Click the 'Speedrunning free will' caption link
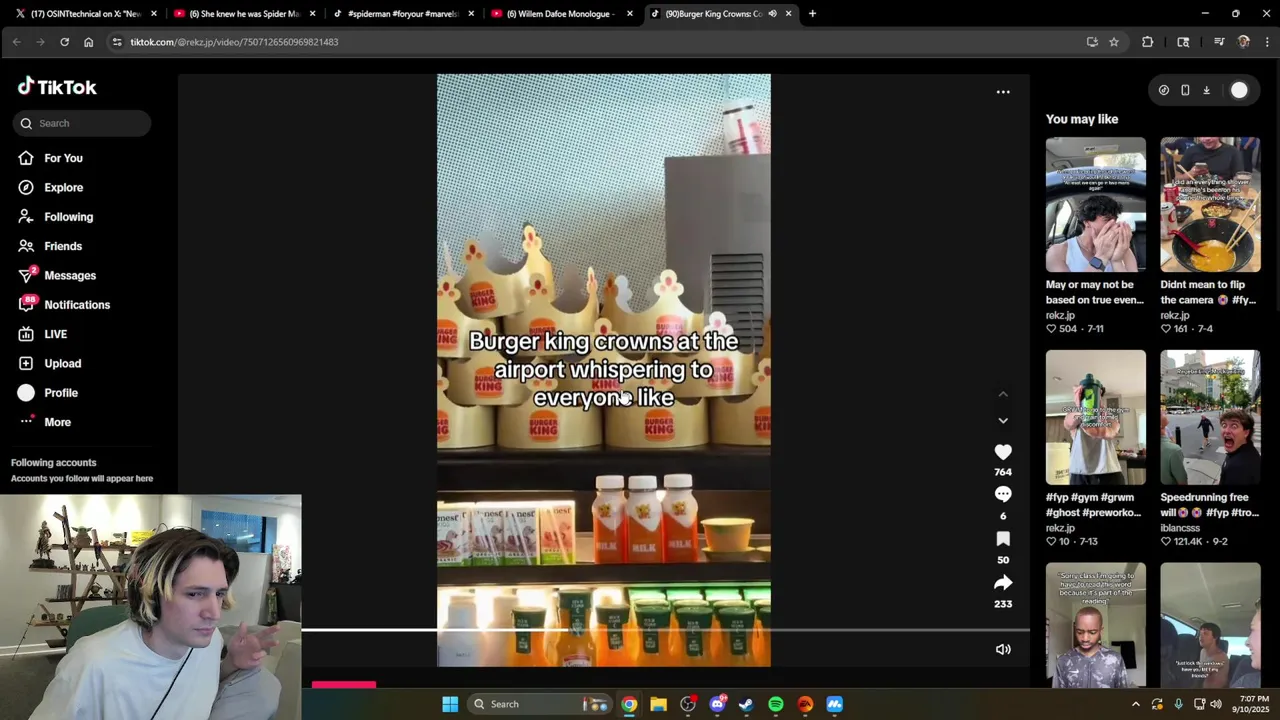The height and width of the screenshot is (720, 1280). click(1209, 505)
